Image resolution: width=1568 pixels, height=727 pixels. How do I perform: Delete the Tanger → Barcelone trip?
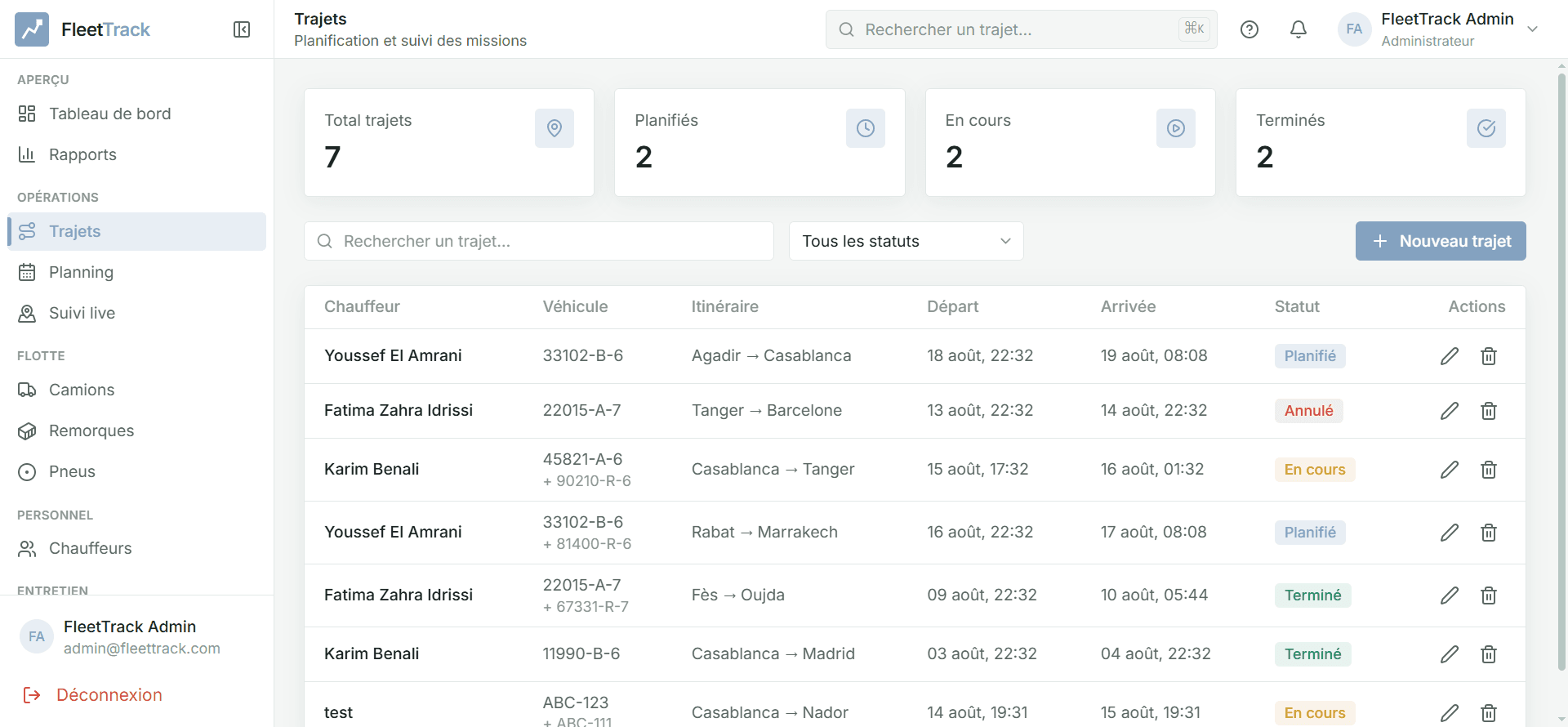(1489, 411)
